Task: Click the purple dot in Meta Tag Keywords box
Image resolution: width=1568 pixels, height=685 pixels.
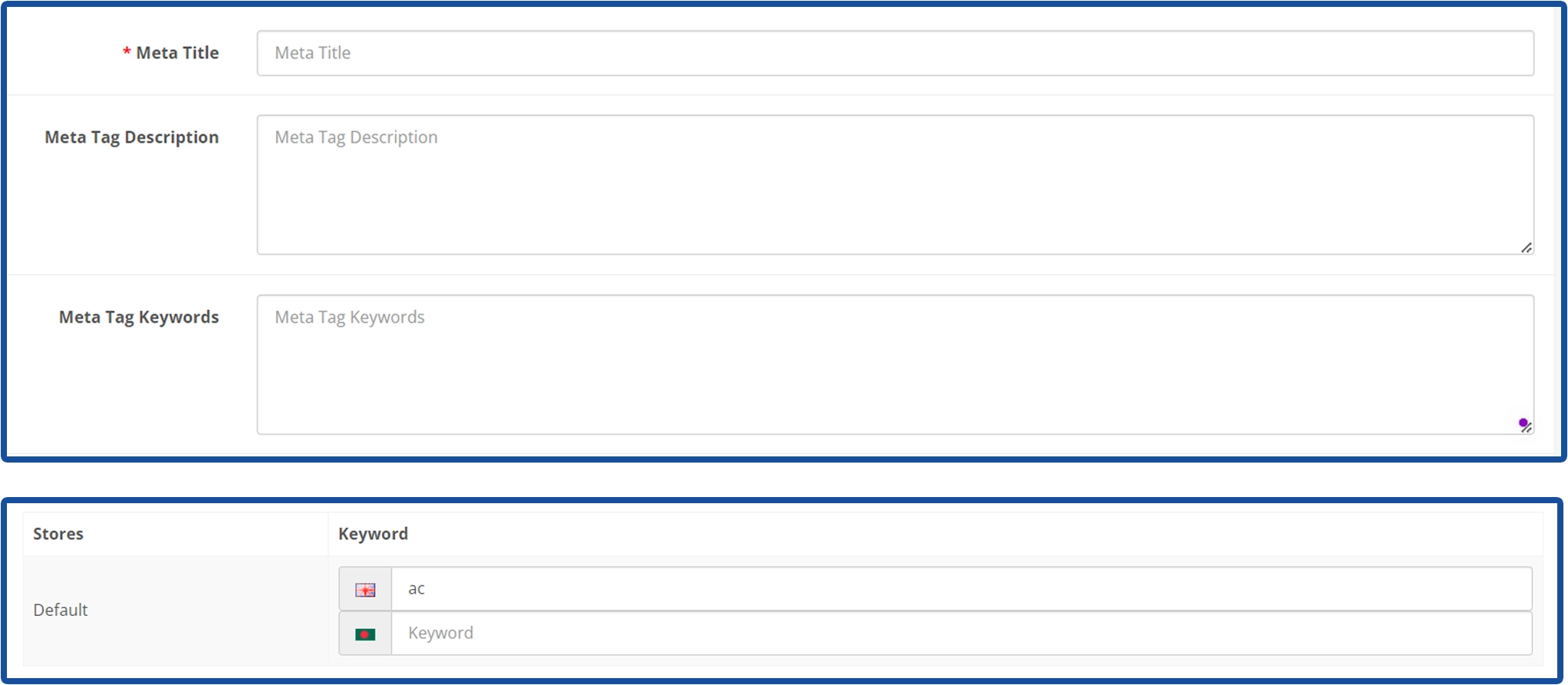Action: click(1523, 423)
